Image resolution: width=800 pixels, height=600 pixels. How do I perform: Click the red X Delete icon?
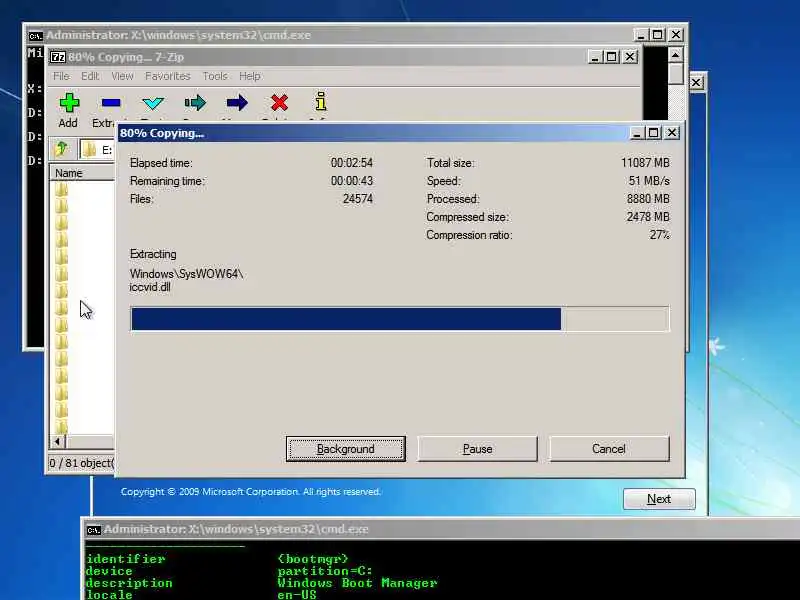click(x=279, y=103)
